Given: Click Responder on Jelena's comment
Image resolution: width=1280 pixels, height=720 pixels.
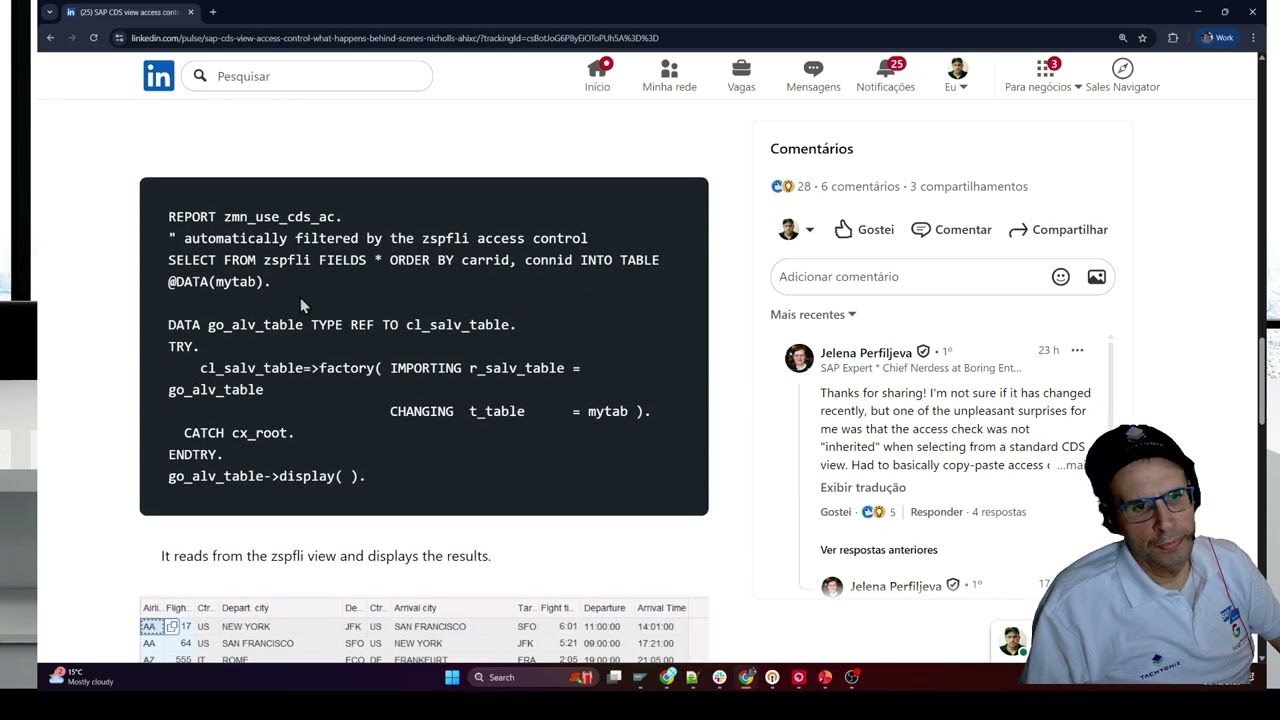Looking at the screenshot, I should click(x=936, y=512).
